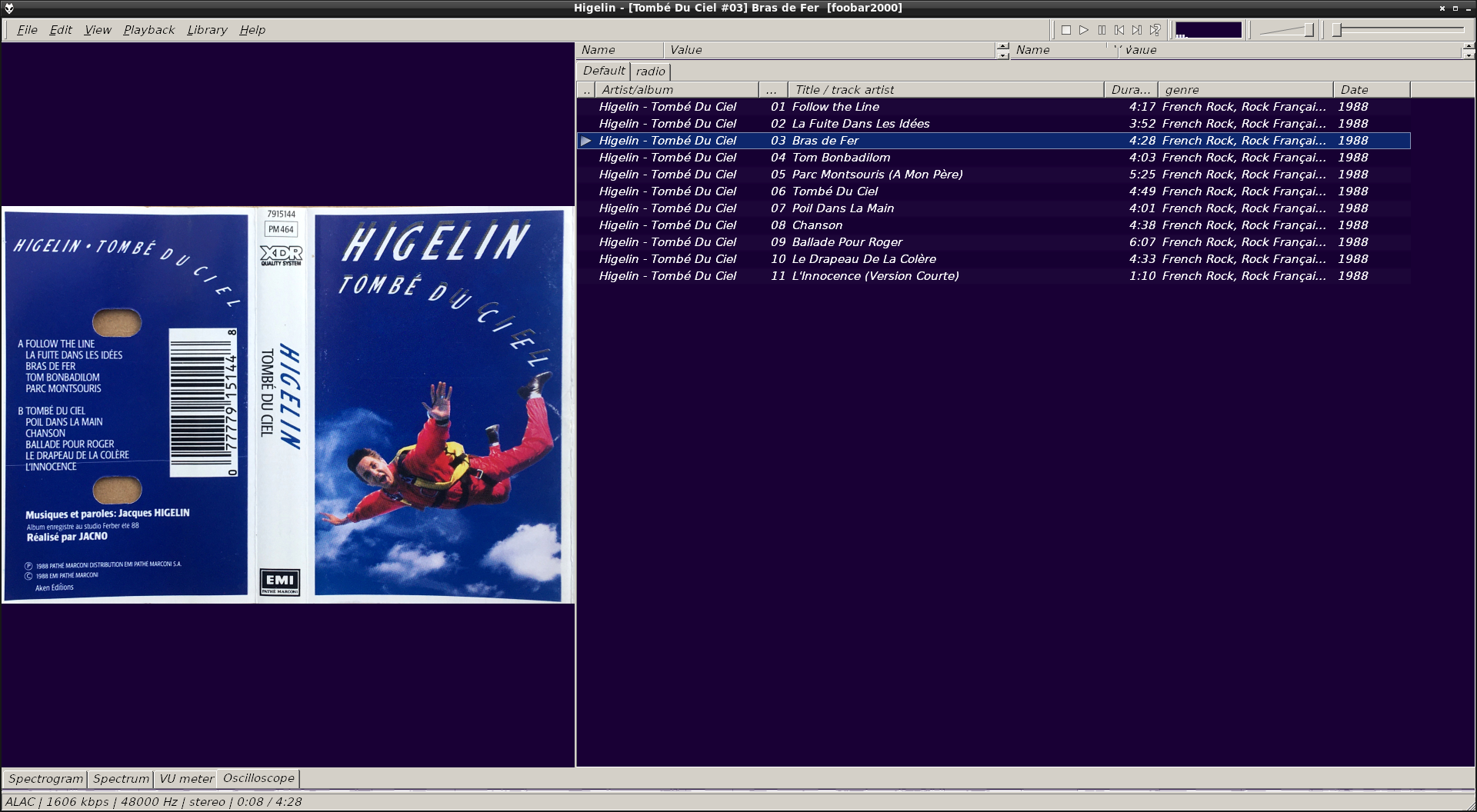Open the Spectrum tab
The height and width of the screenshot is (812, 1477).
click(121, 779)
